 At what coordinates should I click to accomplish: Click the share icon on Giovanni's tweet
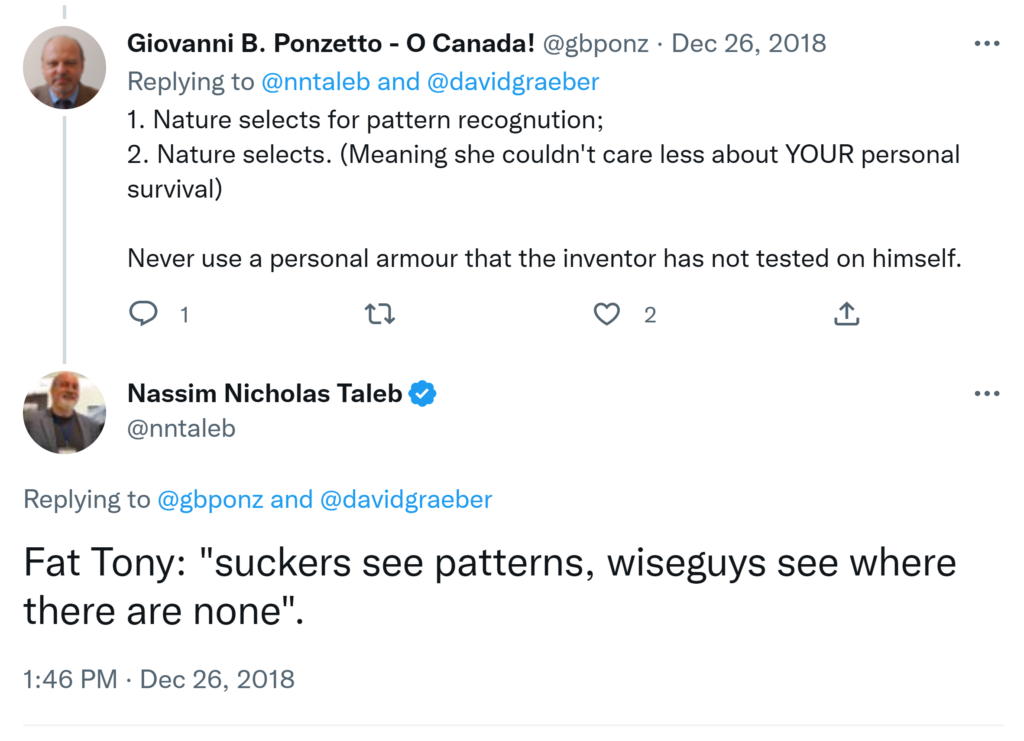pos(846,315)
